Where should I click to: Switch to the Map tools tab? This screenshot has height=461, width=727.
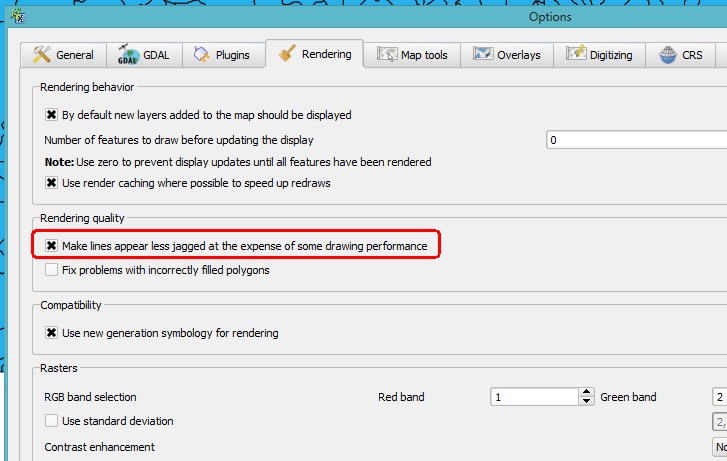[x=412, y=55]
